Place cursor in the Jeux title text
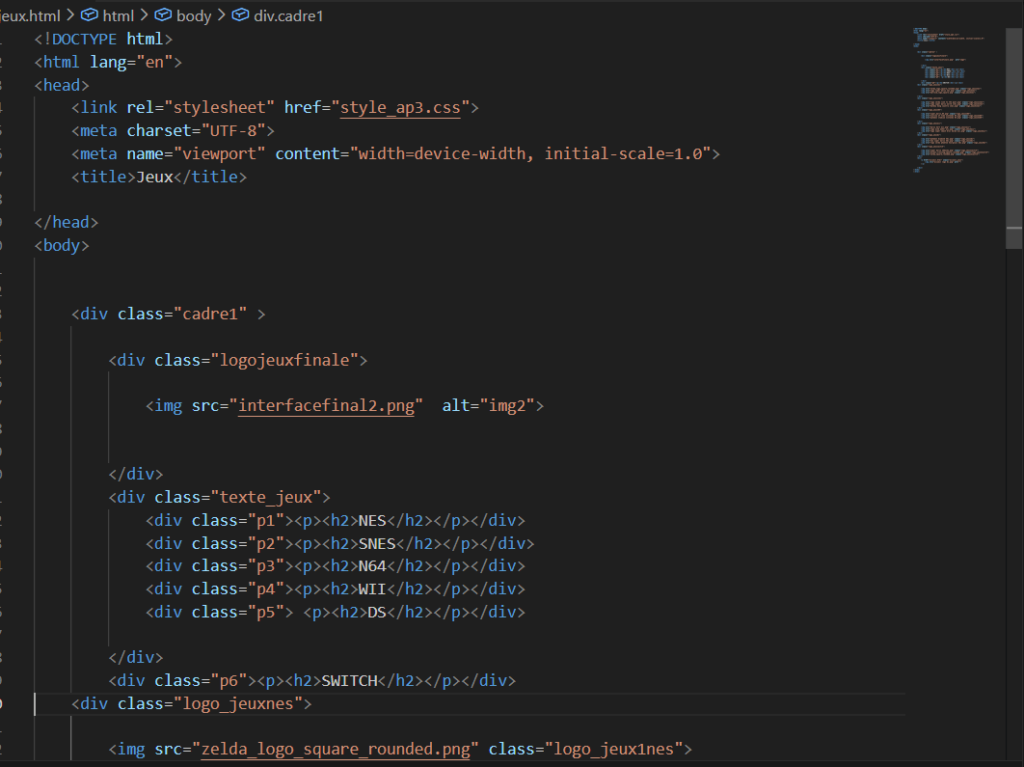This screenshot has width=1024, height=767. 155,177
